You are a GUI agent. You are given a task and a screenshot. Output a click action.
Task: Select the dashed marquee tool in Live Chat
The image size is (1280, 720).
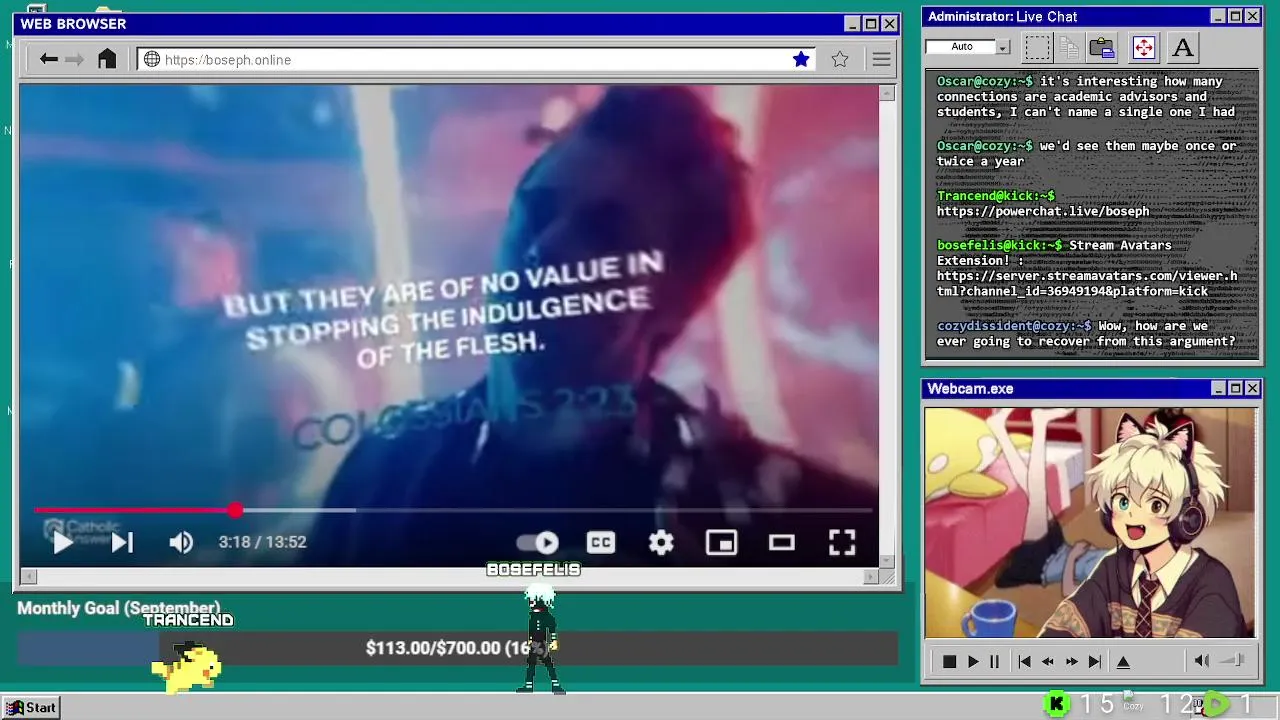click(x=1037, y=47)
